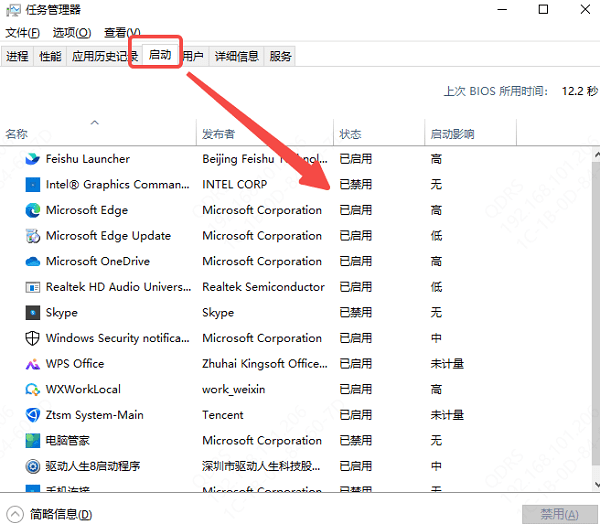Image resolution: width=600 pixels, height=524 pixels.
Task: Select Windows Security notifica... entry
Action: click(117, 338)
